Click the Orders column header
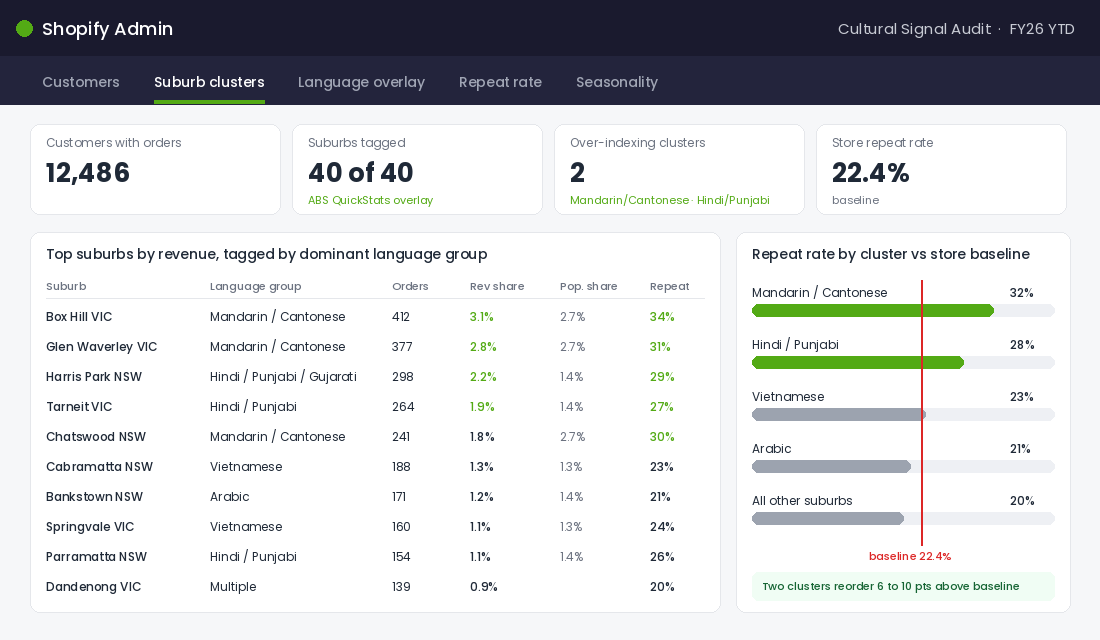 410,286
